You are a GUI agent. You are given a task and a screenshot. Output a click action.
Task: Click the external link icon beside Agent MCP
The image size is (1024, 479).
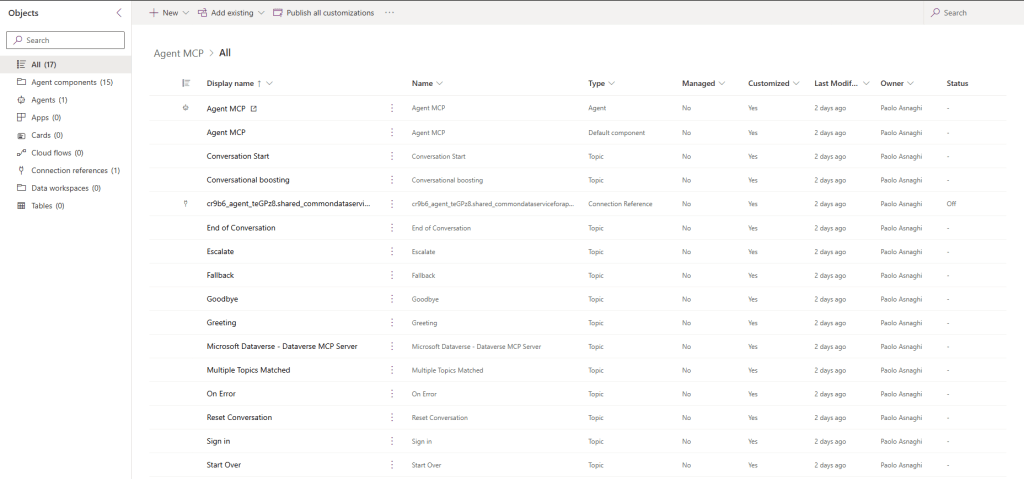pos(253,108)
